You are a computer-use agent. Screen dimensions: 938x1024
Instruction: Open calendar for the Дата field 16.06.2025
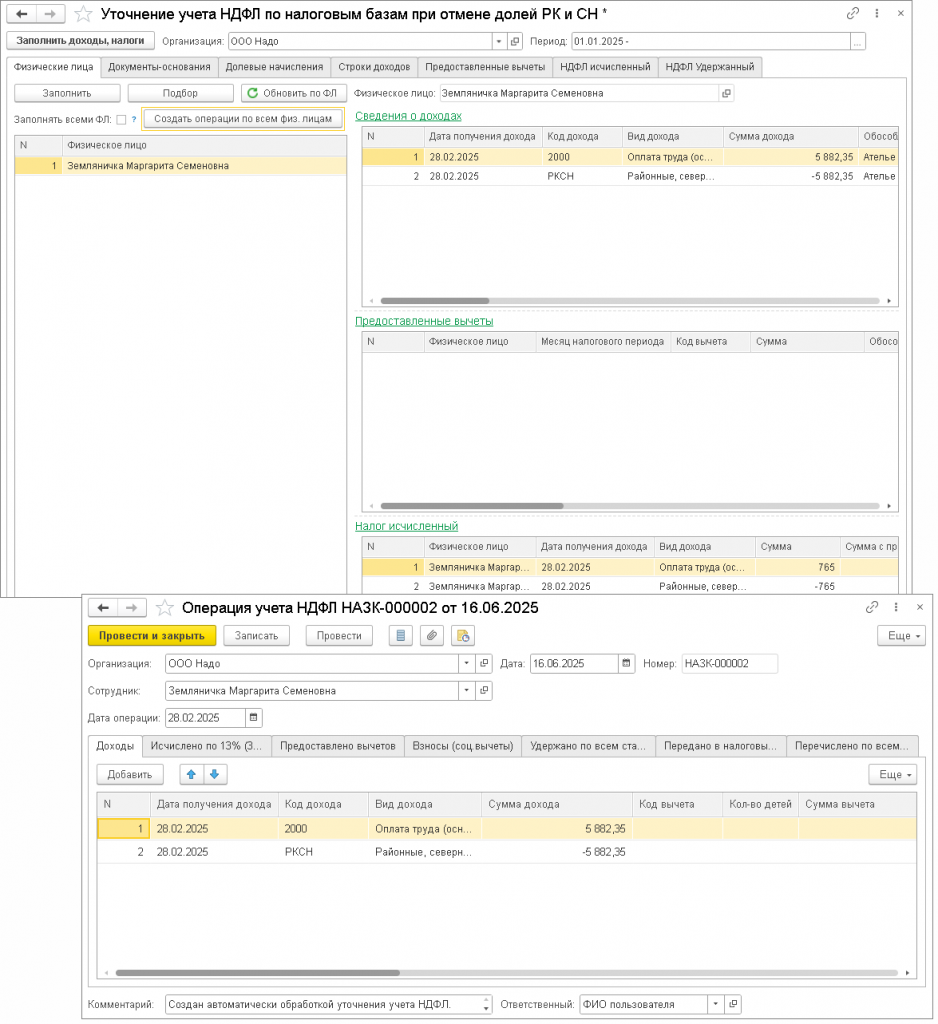coord(626,664)
